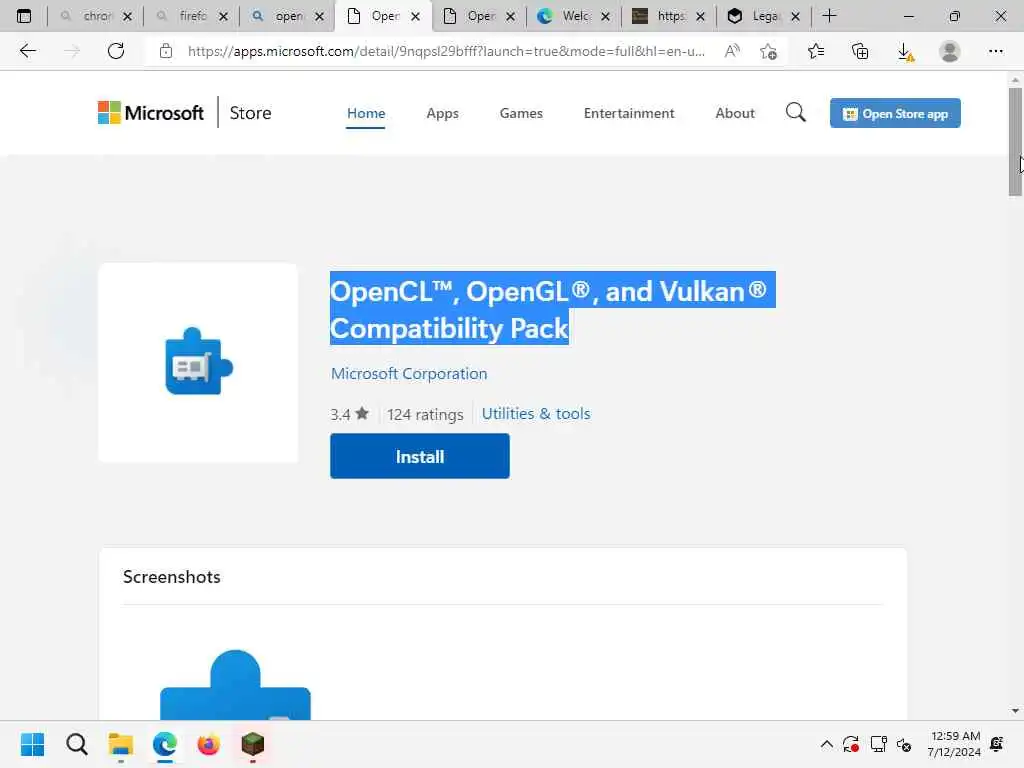This screenshot has height=768, width=1024.
Task: Click Microsoft Edge taskbar icon
Action: (x=165, y=744)
